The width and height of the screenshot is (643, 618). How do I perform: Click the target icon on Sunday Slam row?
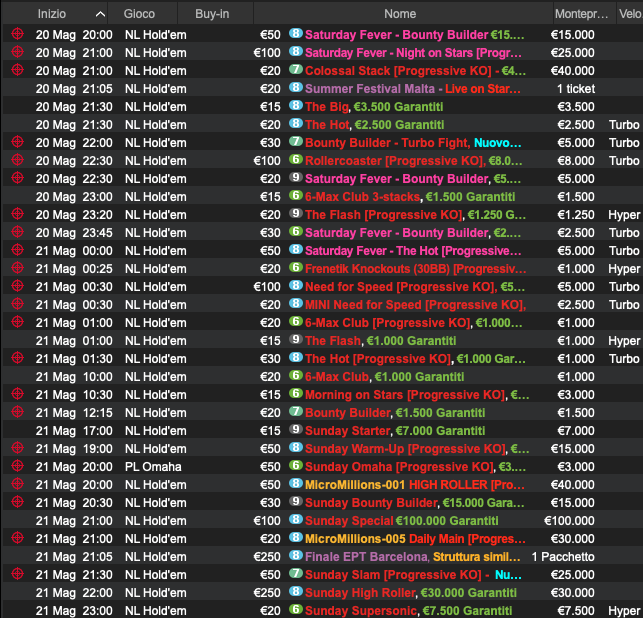(x=17, y=574)
